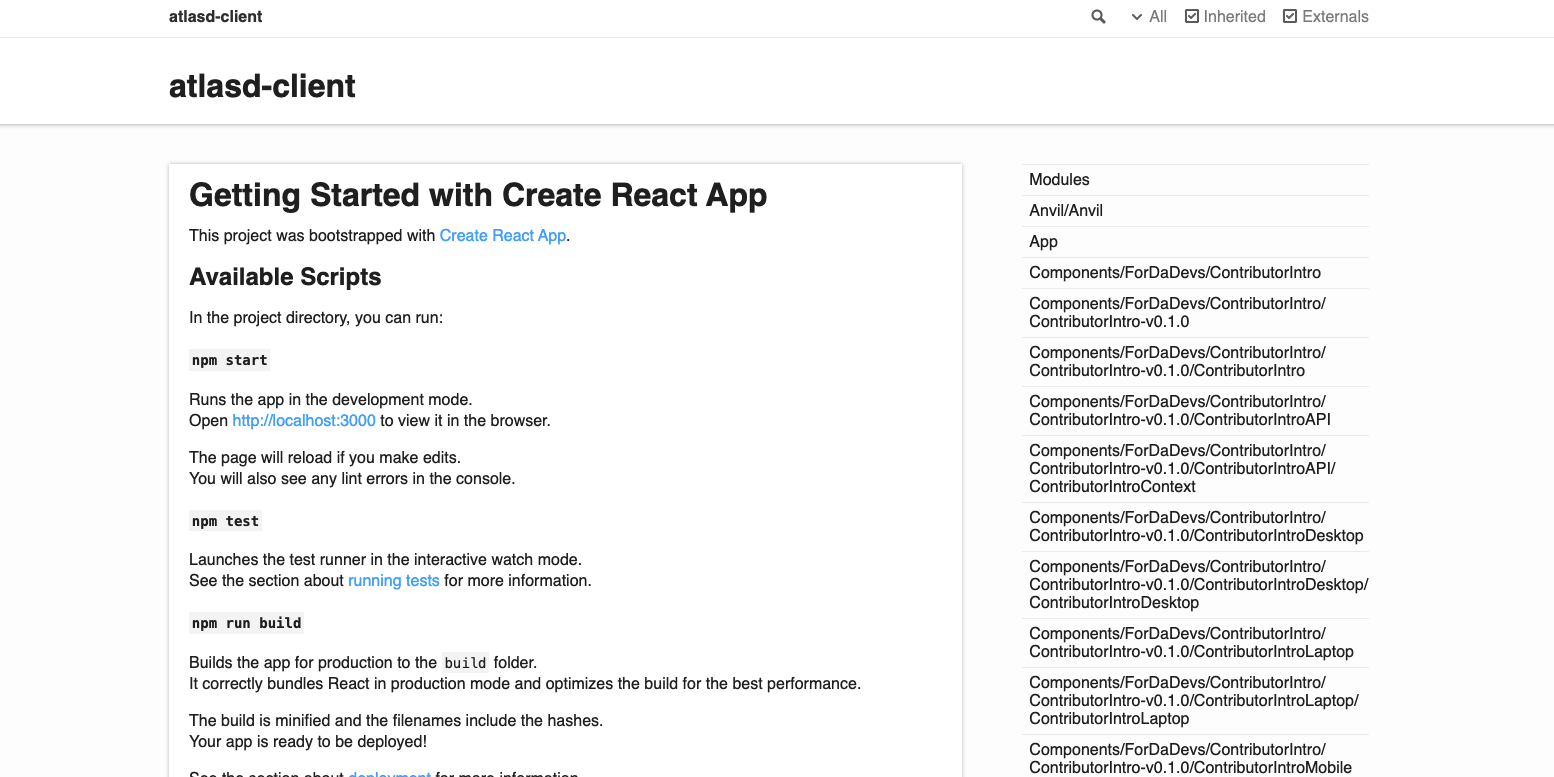Open the ContributorIntroLaptop module entry
The image size is (1554, 777).
pos(1193,642)
